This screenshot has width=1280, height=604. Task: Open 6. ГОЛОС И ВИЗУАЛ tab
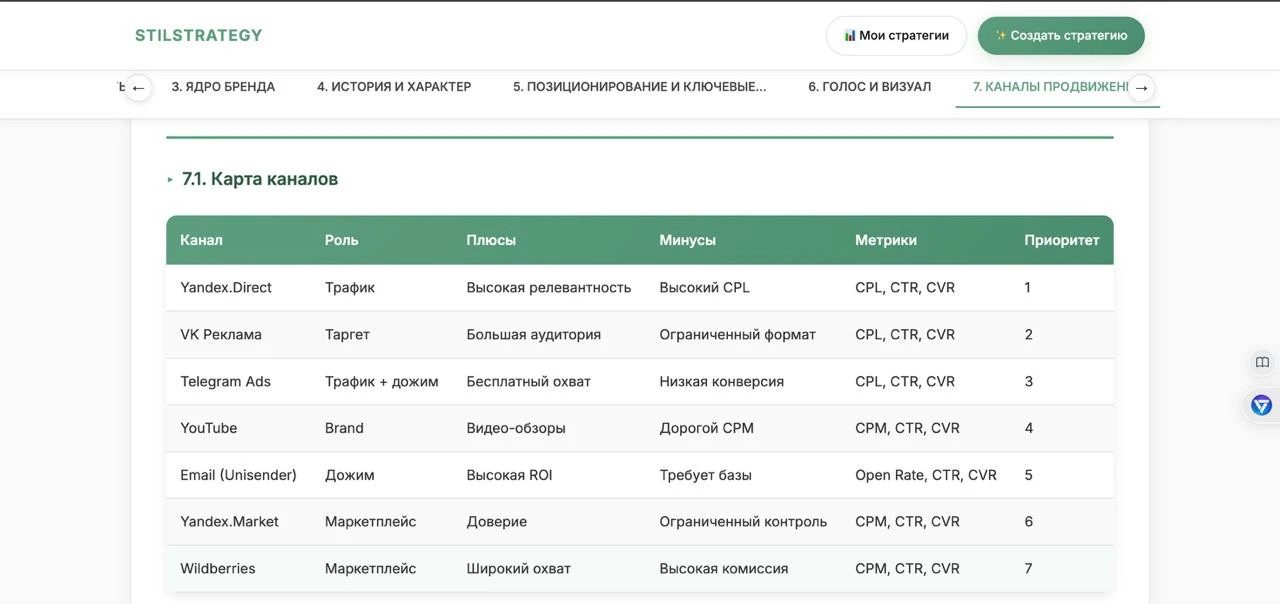click(869, 87)
